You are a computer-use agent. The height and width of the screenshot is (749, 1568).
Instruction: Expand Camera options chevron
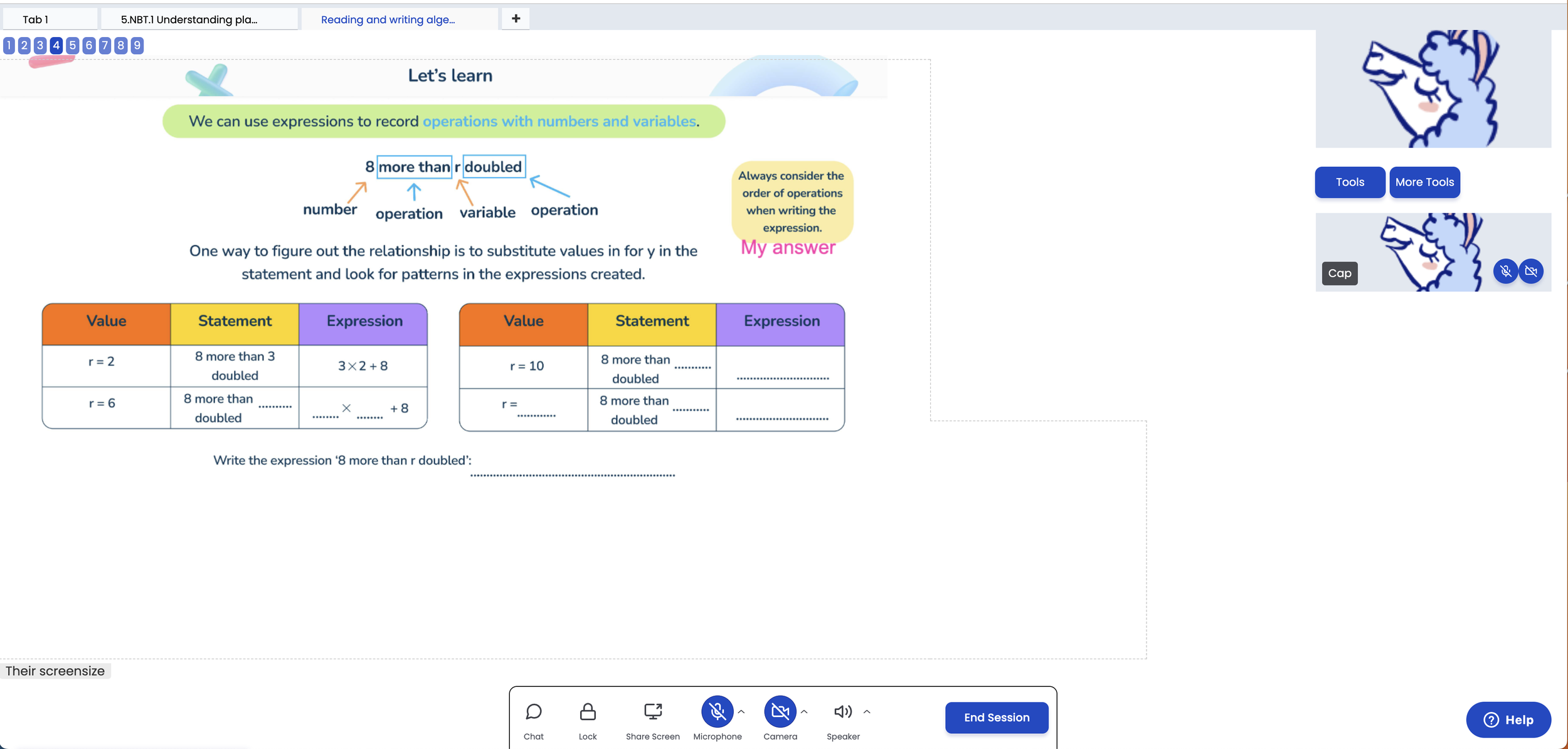804,712
